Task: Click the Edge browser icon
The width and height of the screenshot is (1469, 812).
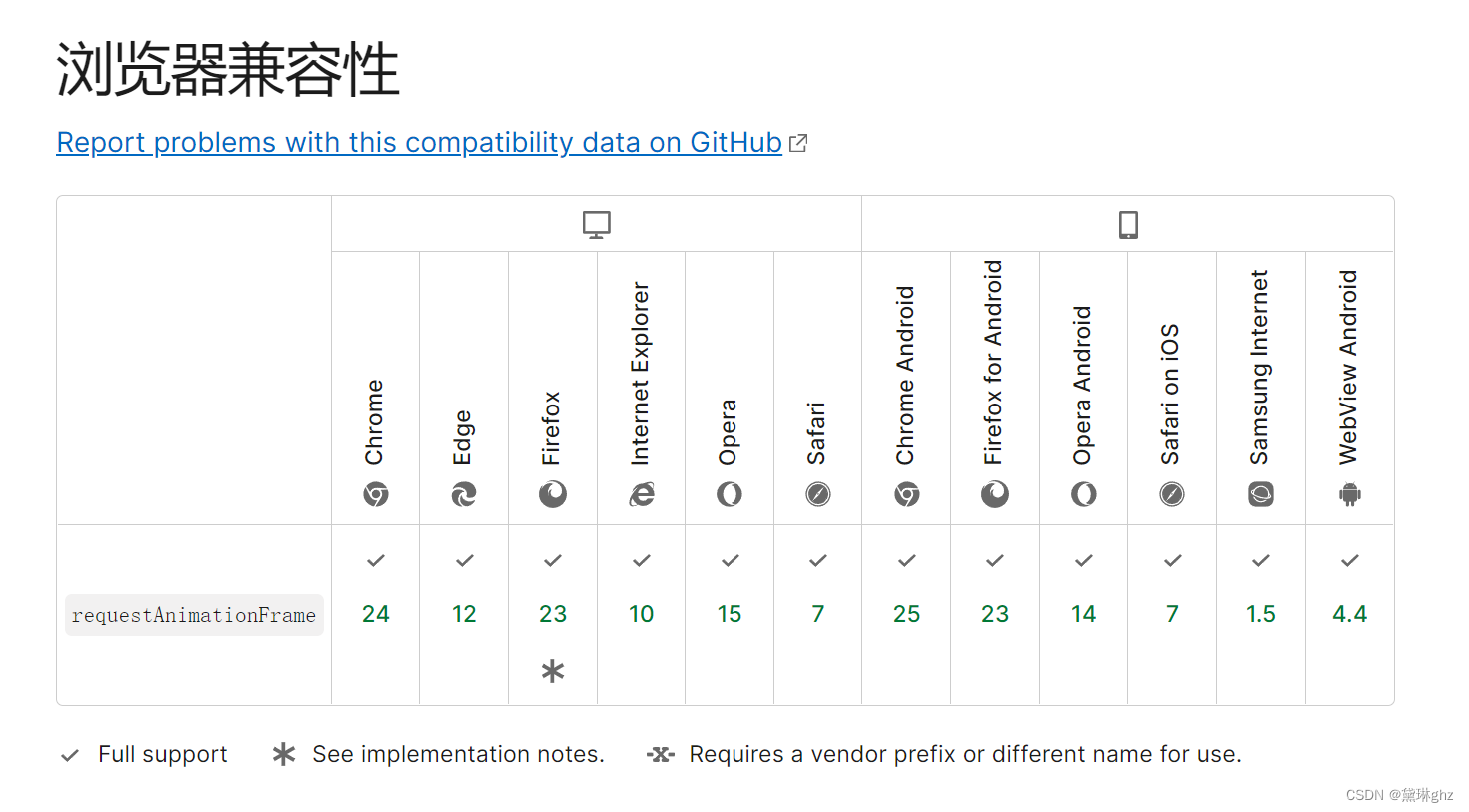Action: pos(464,493)
